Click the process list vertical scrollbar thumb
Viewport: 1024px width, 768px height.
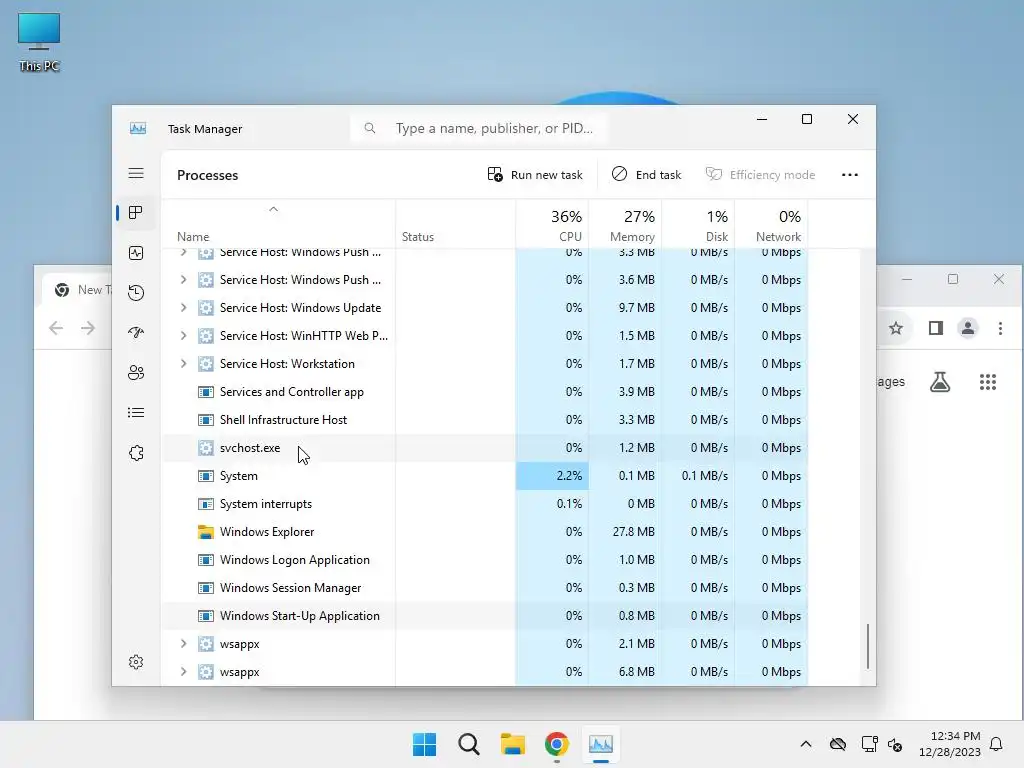(867, 647)
